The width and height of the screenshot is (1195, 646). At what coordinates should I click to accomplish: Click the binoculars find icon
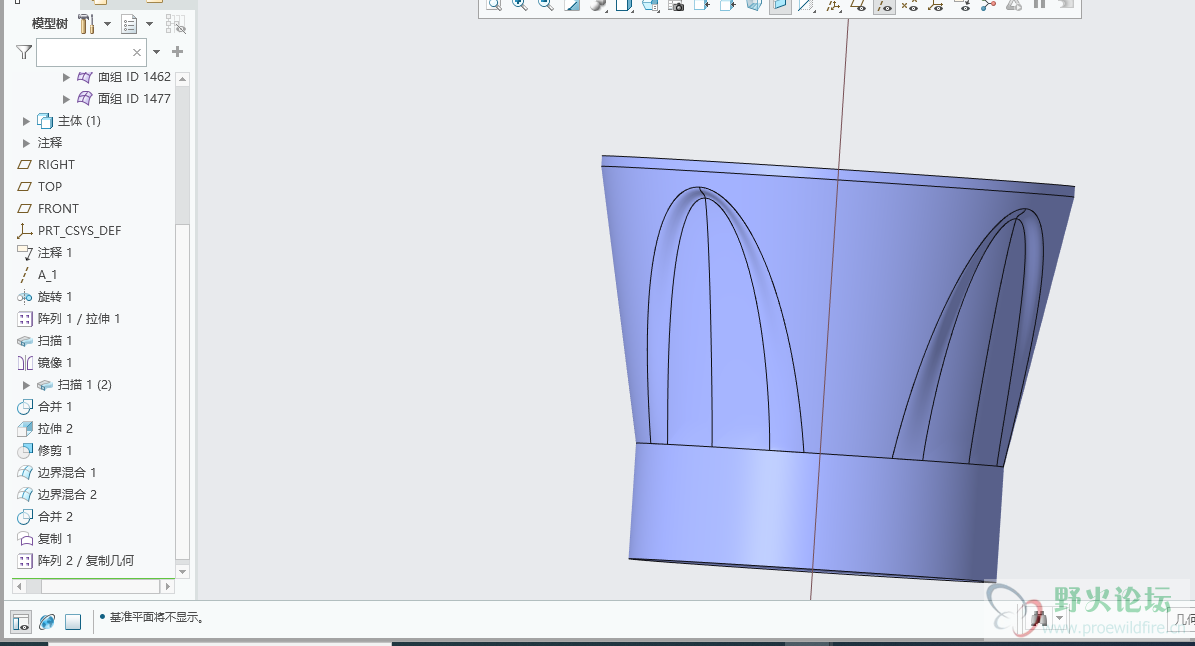click(x=1040, y=619)
